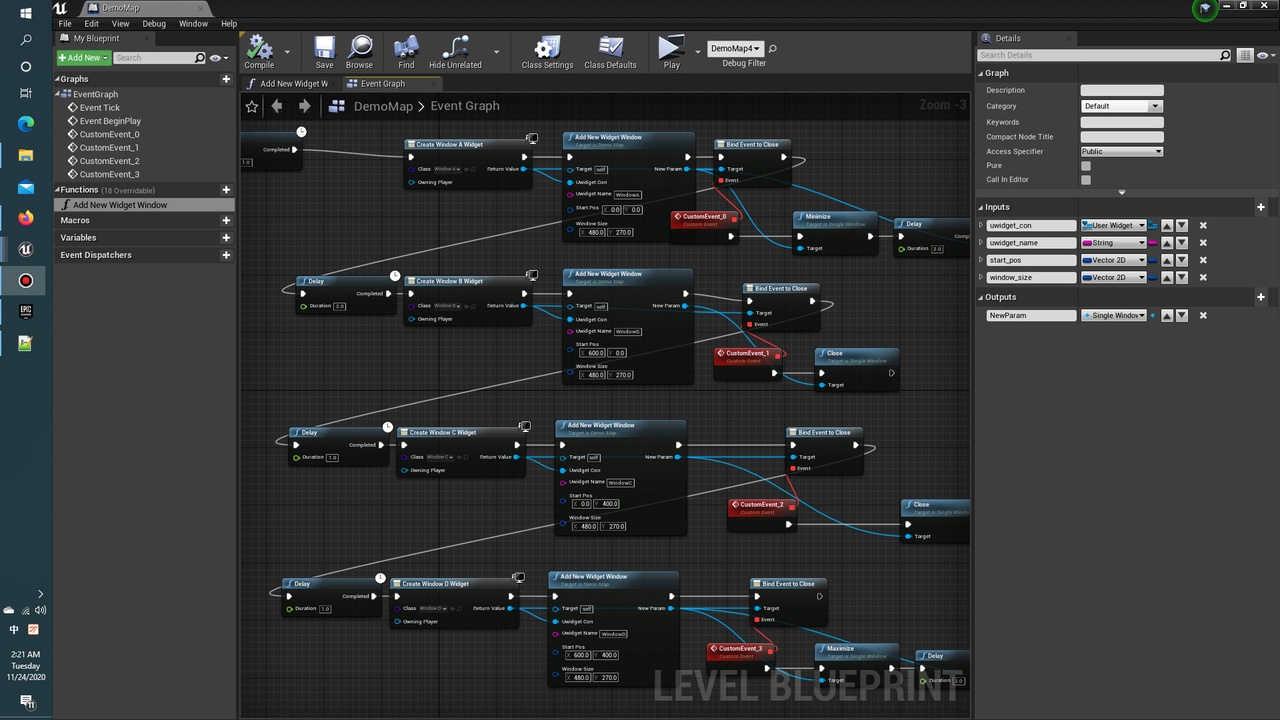Open the DemoMap4 debug filter dropdown

pos(735,48)
